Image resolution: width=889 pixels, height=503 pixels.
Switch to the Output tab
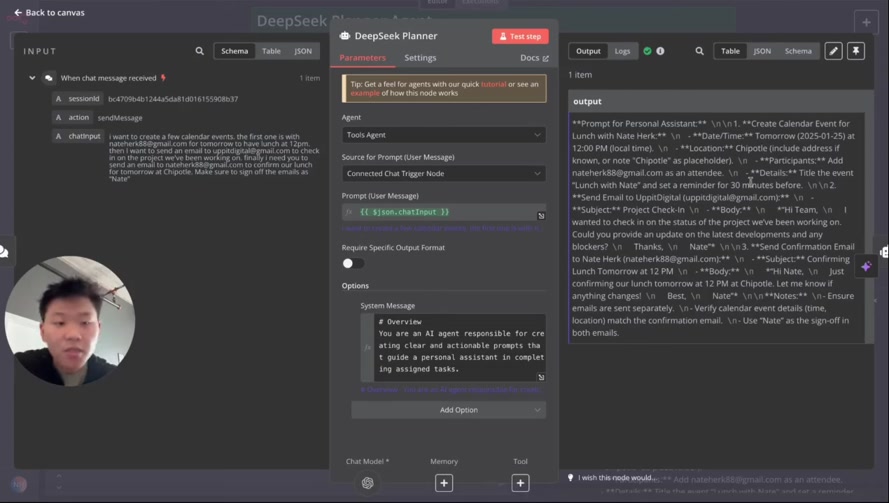(588, 51)
